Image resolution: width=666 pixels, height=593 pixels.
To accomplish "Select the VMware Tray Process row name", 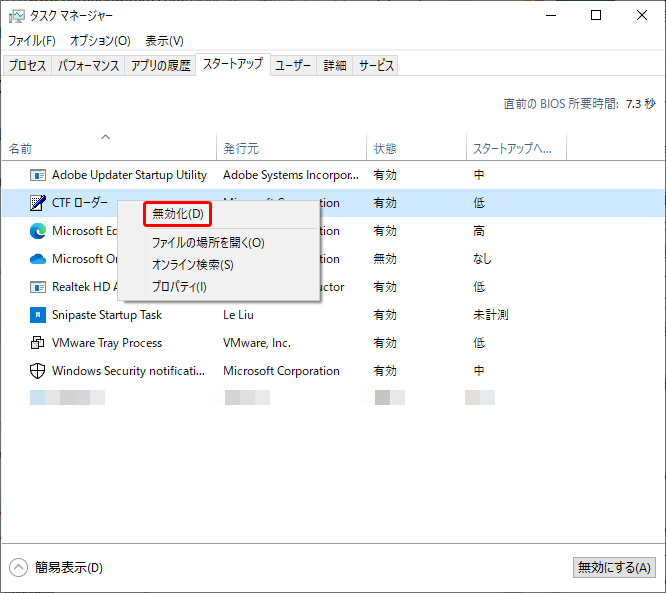I will [x=107, y=343].
